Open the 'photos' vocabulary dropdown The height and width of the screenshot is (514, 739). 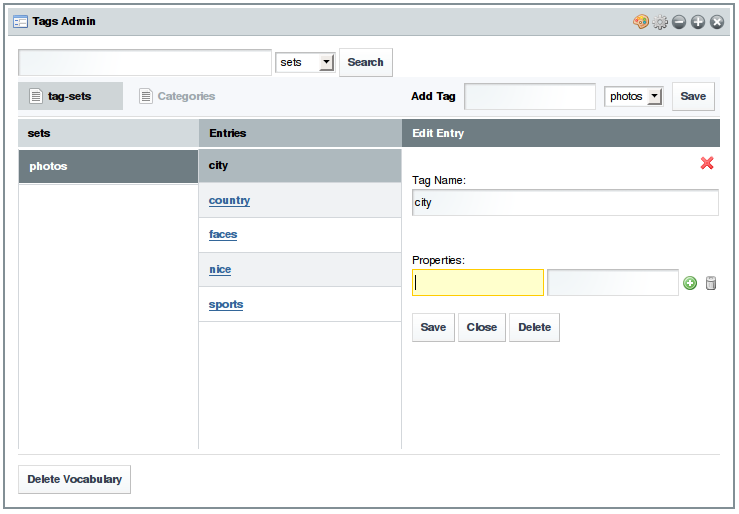[635, 96]
